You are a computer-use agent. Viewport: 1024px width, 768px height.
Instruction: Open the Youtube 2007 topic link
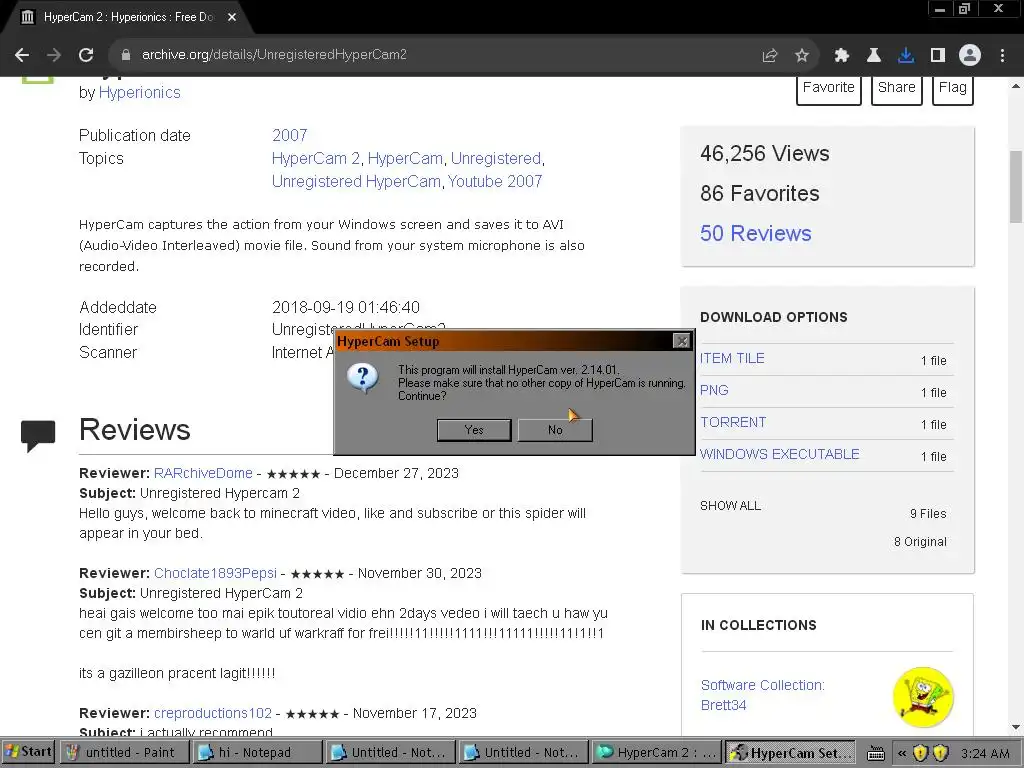click(x=494, y=182)
